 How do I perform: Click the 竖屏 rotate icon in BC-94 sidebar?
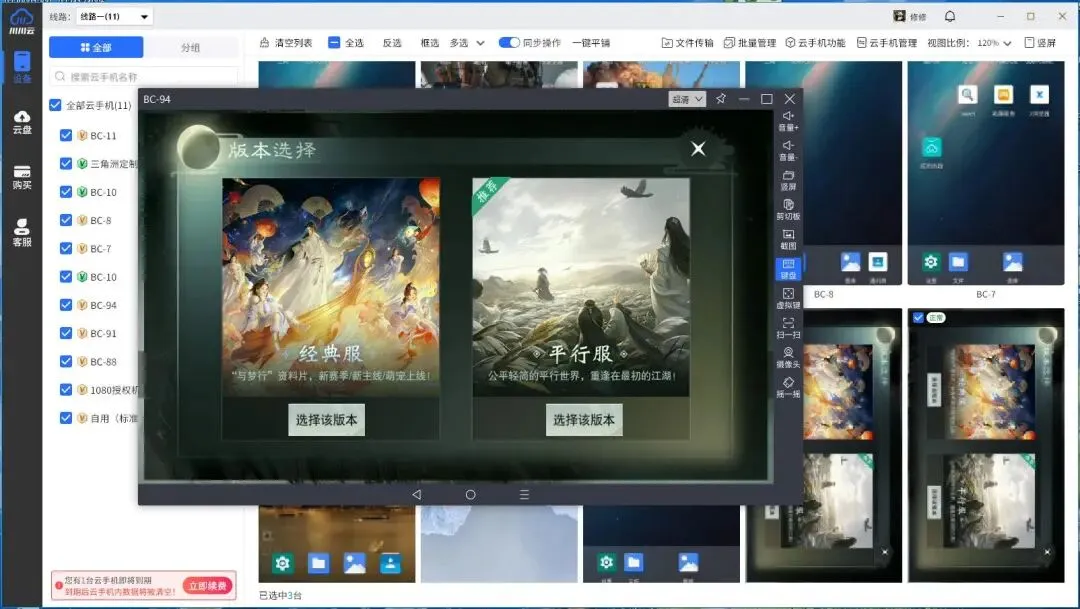click(x=788, y=180)
